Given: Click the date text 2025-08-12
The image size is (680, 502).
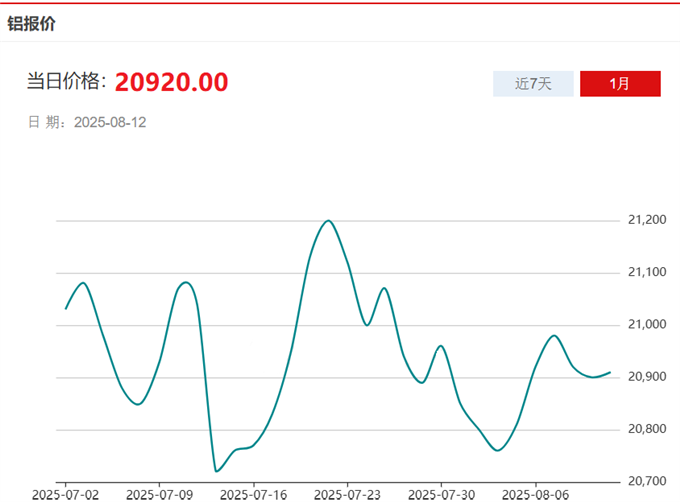Looking at the screenshot, I should coord(110,122).
